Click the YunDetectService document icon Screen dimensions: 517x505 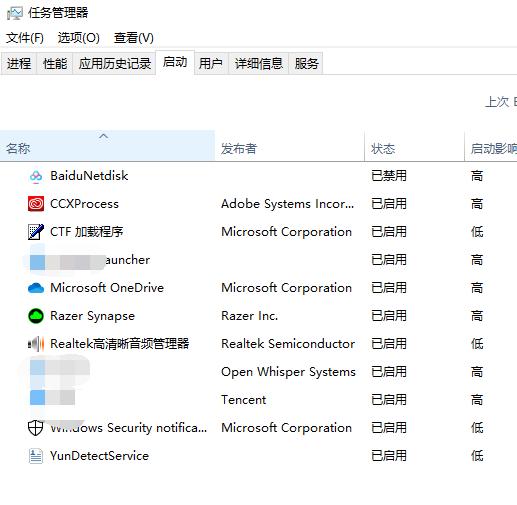tap(36, 456)
